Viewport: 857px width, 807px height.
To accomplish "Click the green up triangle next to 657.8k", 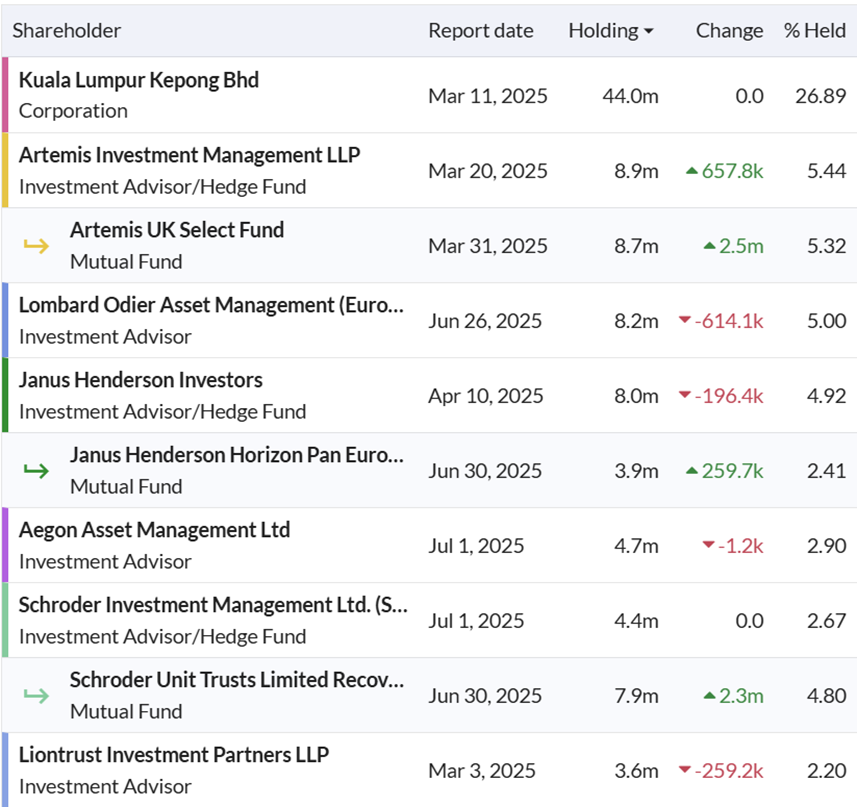I will [x=692, y=171].
